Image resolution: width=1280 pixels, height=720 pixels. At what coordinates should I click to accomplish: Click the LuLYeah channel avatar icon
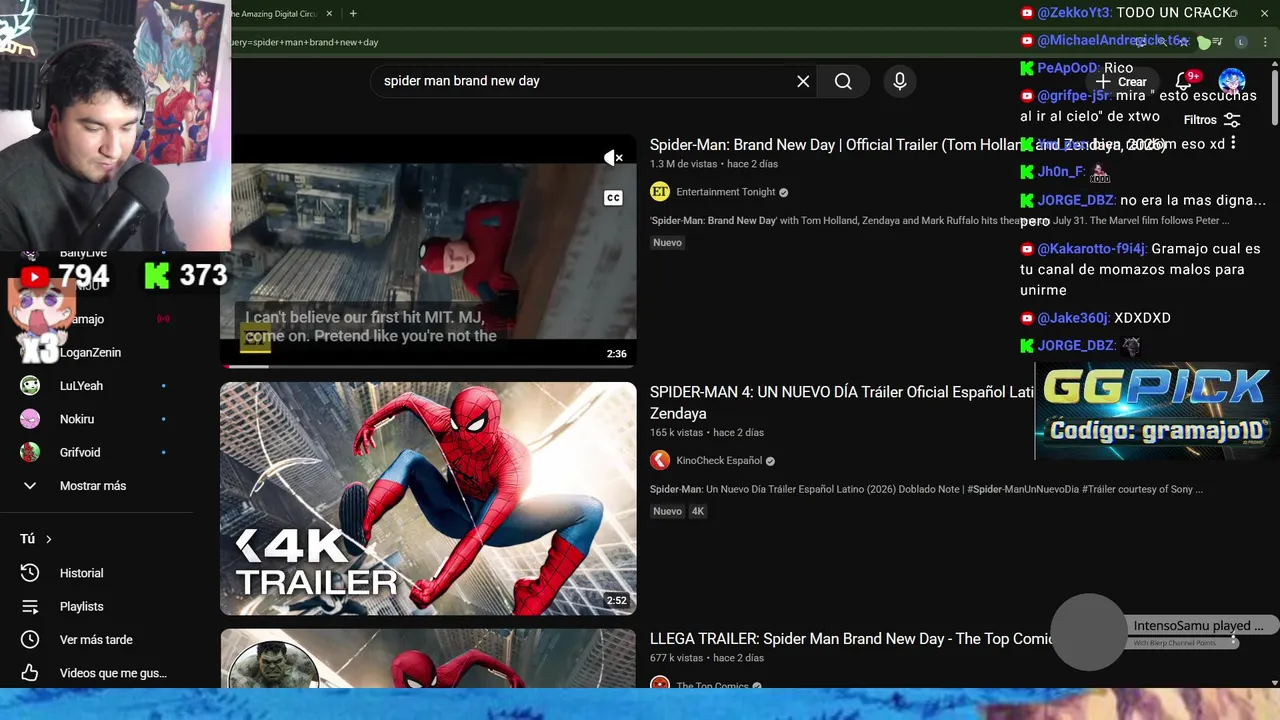pos(30,386)
